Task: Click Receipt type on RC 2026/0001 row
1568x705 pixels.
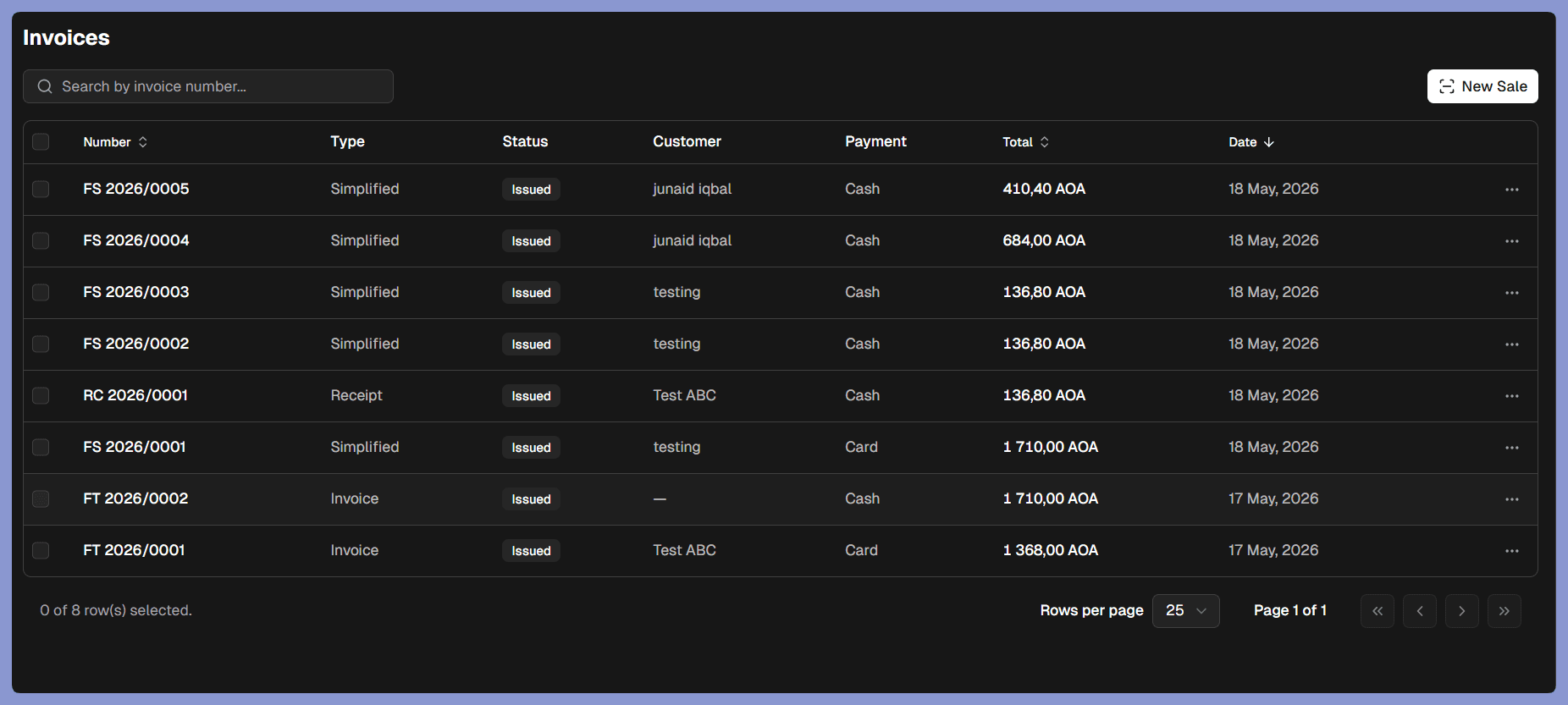Action: (356, 395)
